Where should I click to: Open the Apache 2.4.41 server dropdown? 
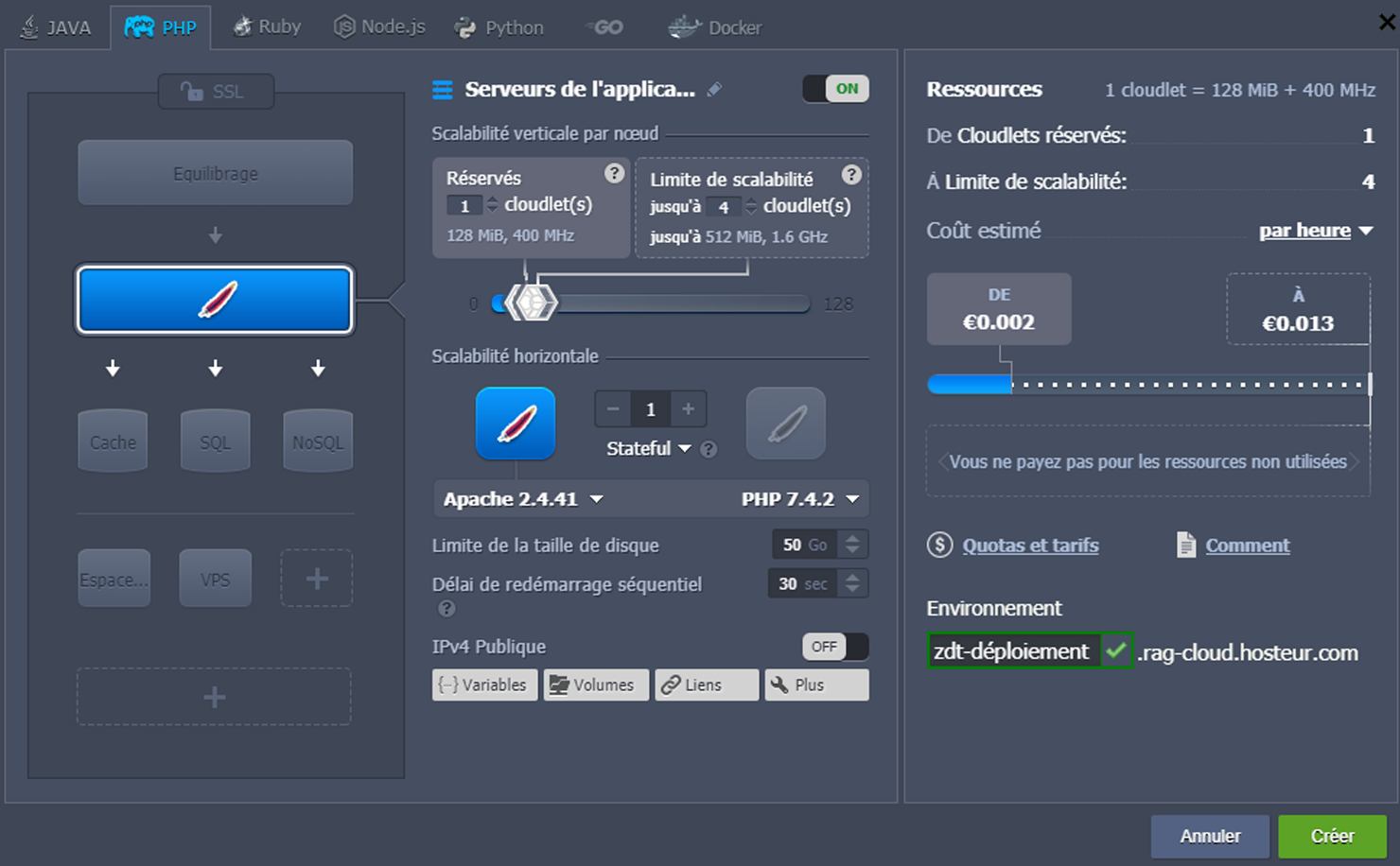(x=523, y=499)
